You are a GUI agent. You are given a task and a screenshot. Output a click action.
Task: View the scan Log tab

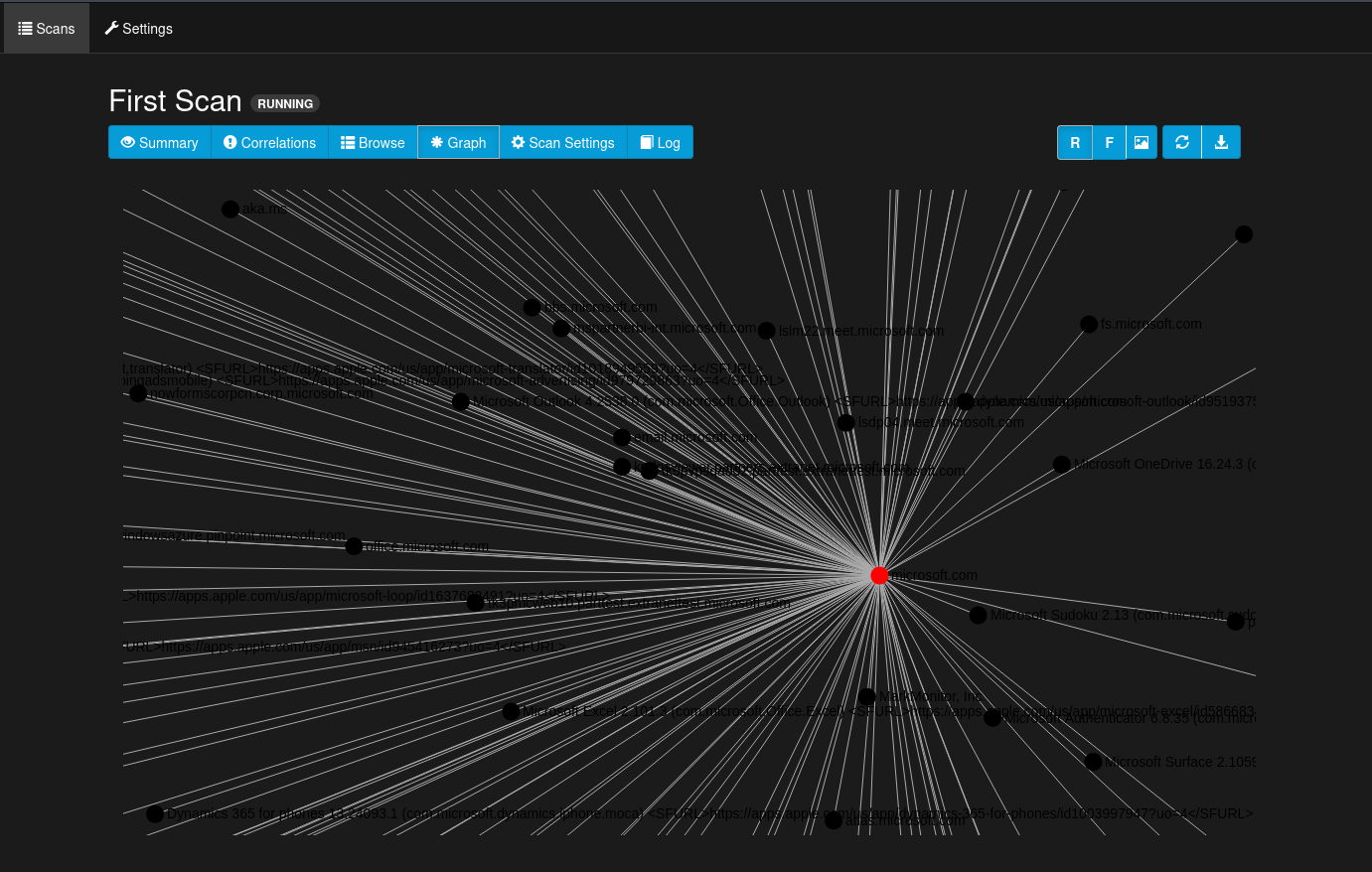click(660, 142)
